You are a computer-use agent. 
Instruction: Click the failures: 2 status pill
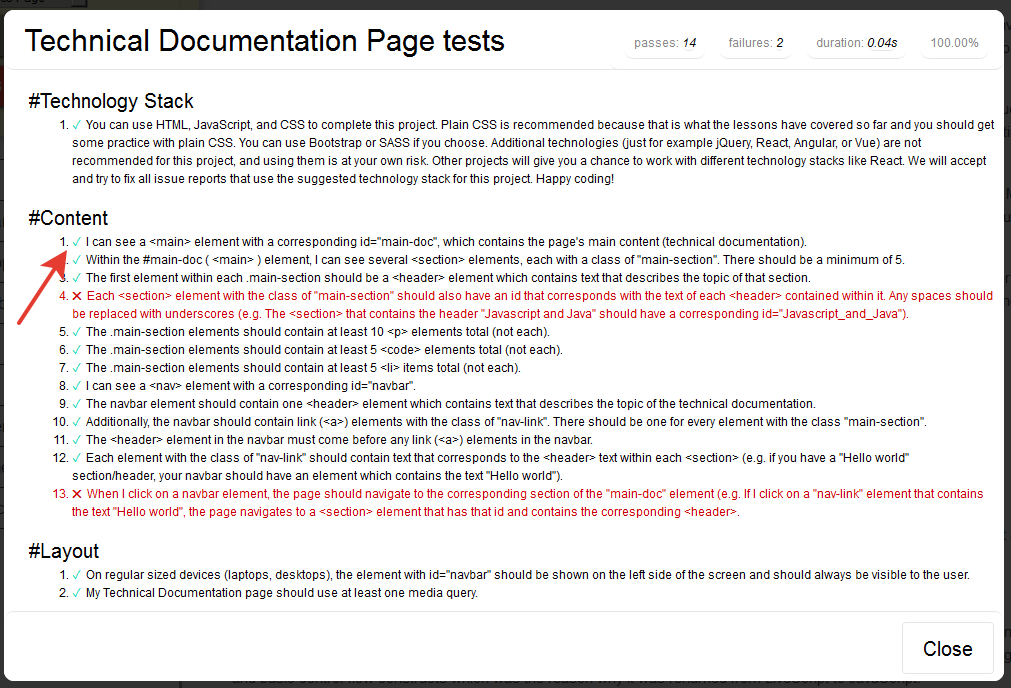click(x=755, y=43)
